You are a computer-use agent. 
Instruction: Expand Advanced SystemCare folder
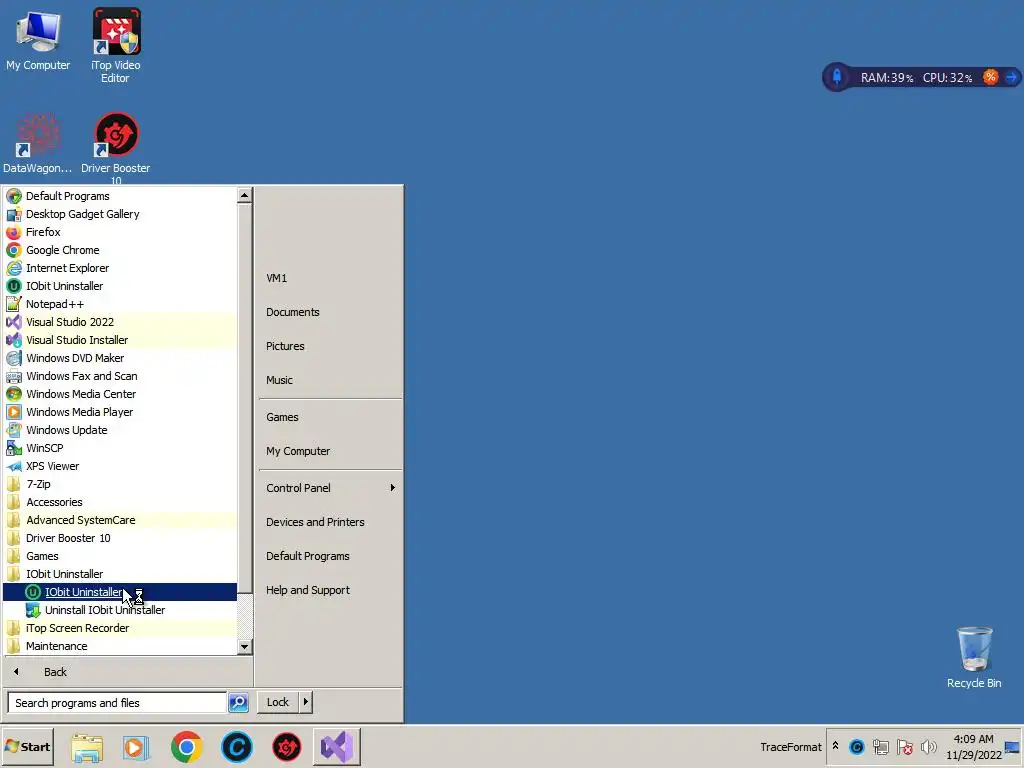click(x=120, y=520)
